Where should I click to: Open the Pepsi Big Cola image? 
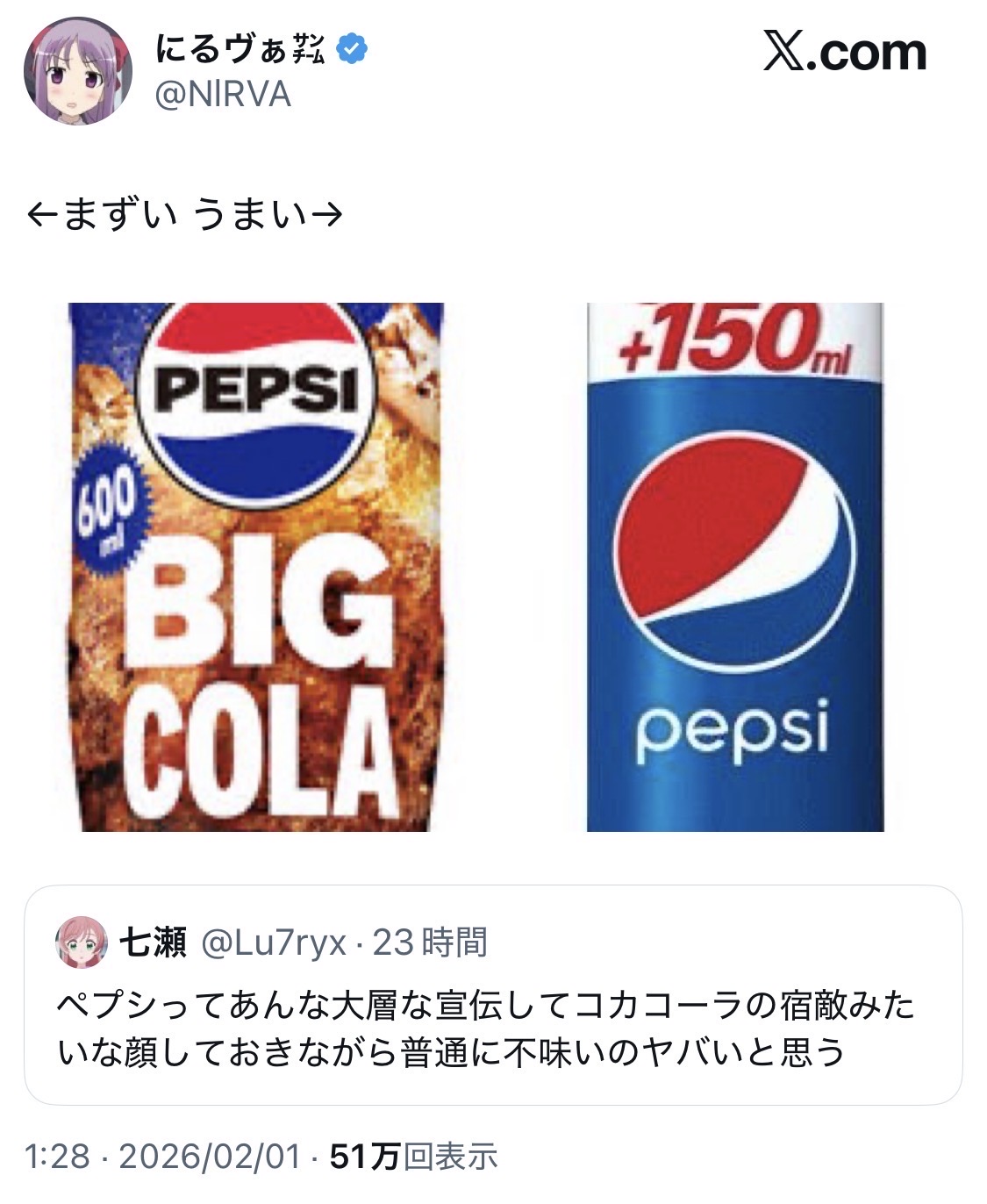click(255, 567)
